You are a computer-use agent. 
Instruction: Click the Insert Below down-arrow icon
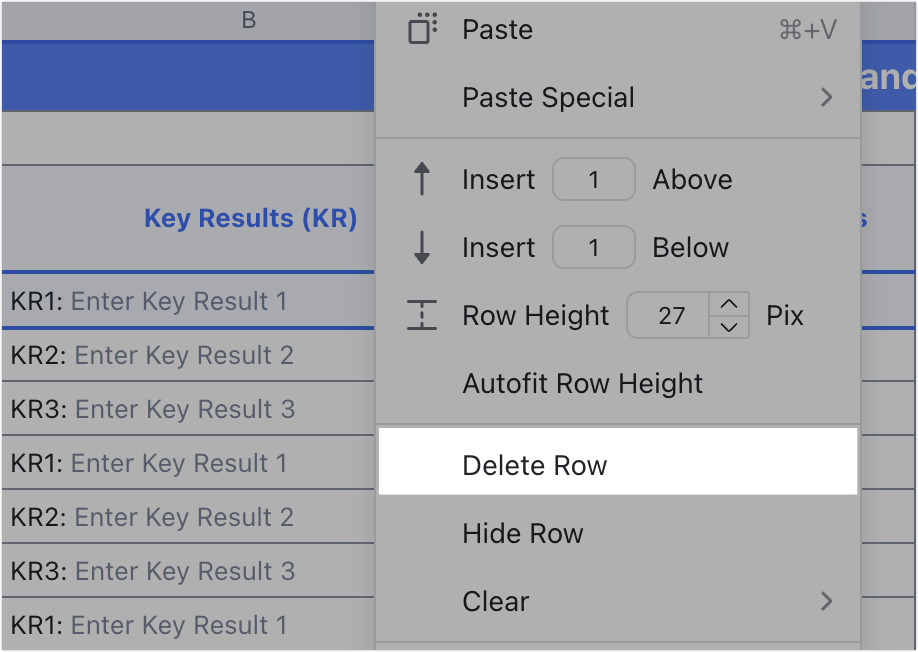422,247
